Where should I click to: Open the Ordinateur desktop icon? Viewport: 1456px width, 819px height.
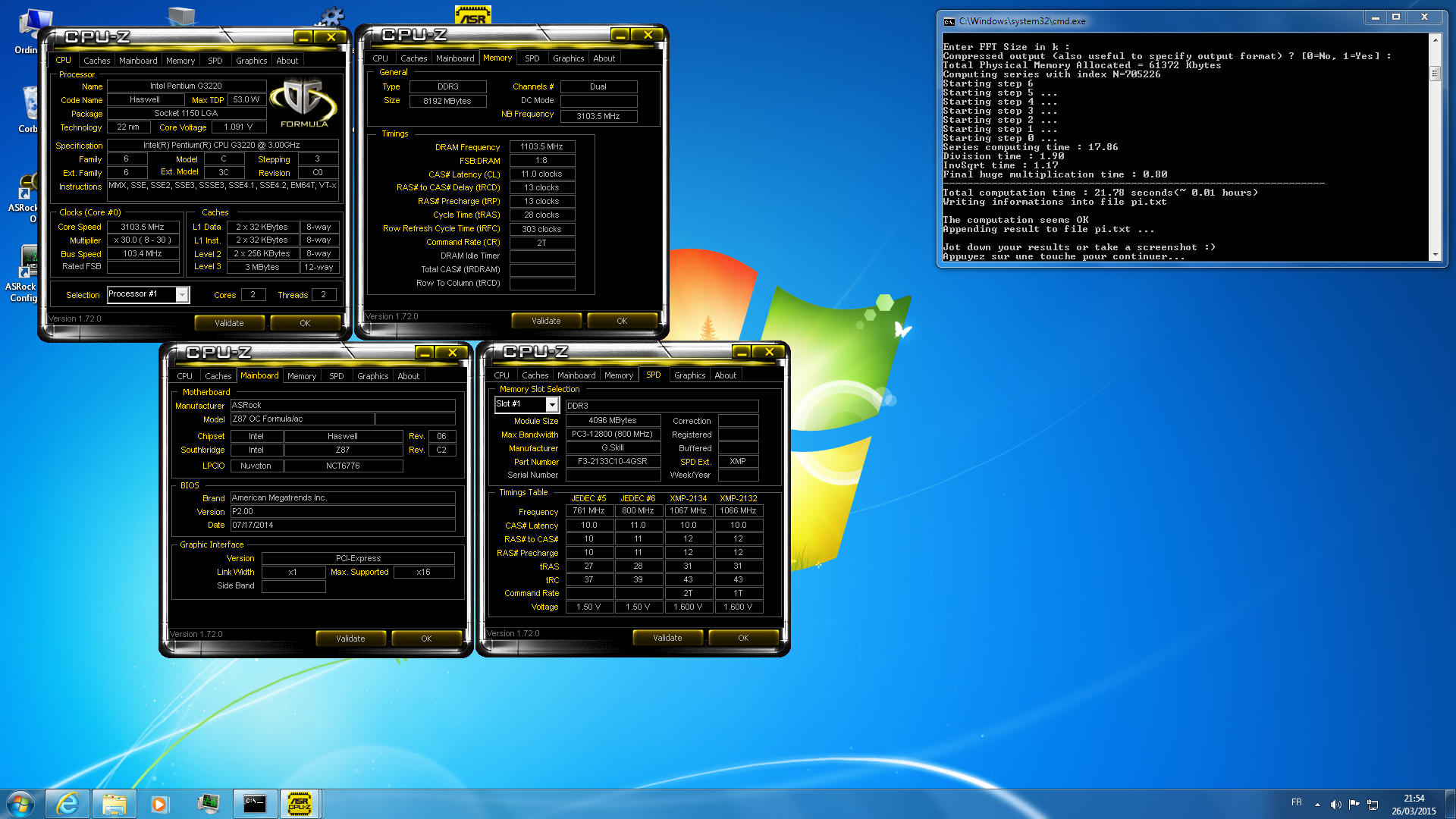28,32
